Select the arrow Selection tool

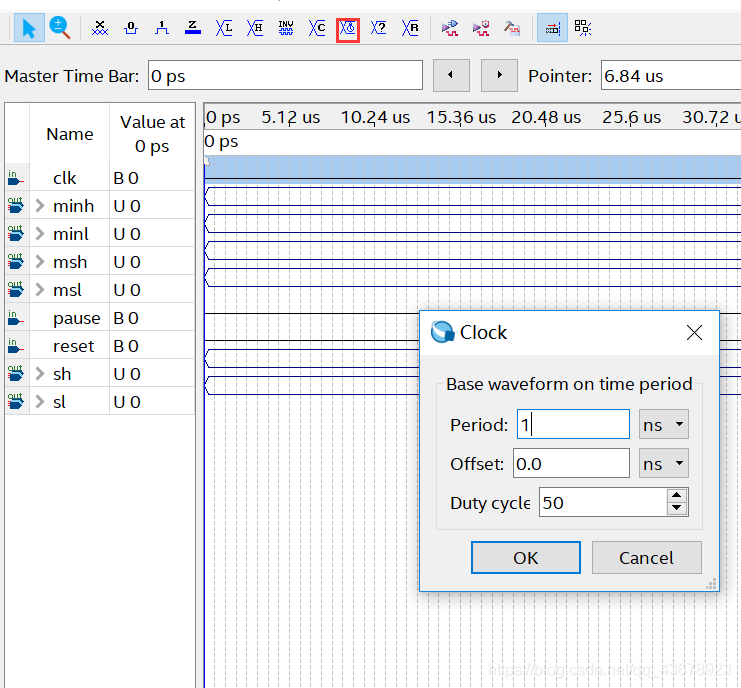29,28
